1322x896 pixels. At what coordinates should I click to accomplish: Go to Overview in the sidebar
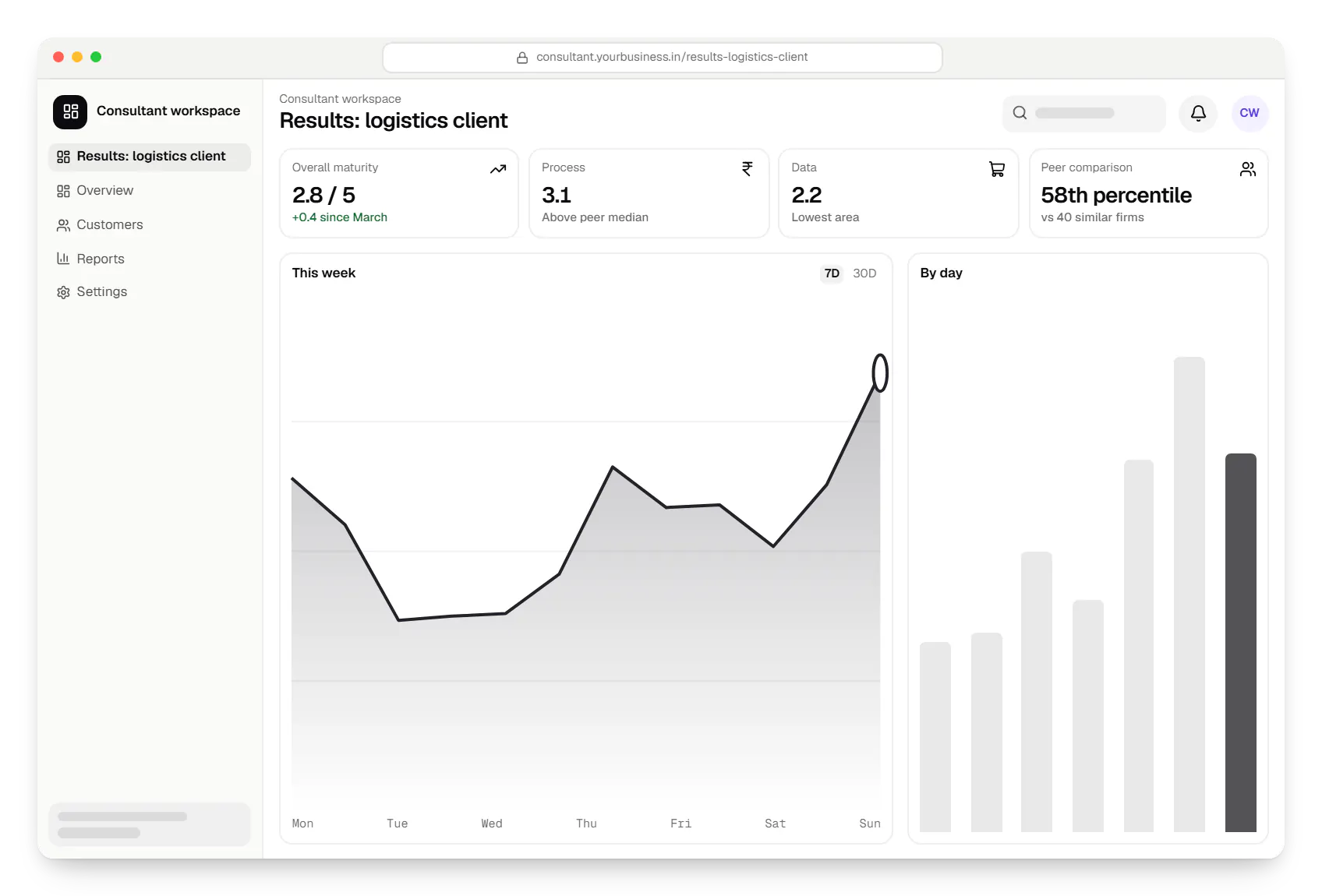pos(150,191)
